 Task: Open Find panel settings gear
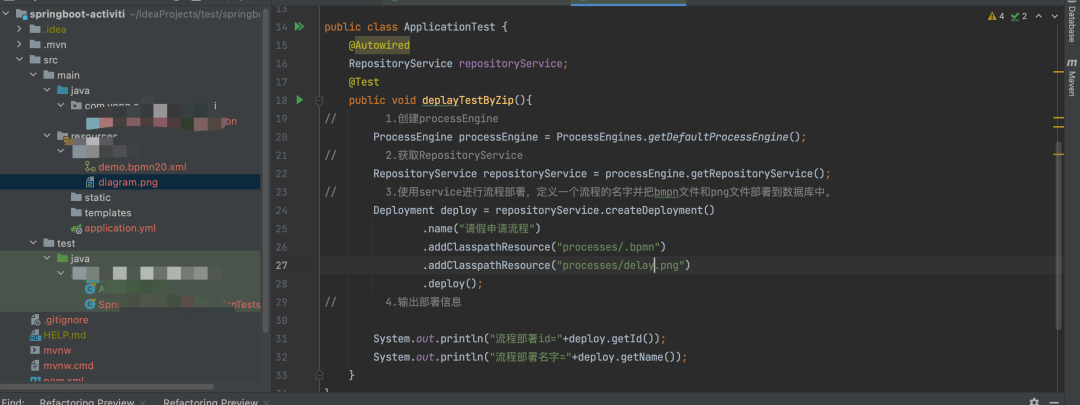point(1034,402)
